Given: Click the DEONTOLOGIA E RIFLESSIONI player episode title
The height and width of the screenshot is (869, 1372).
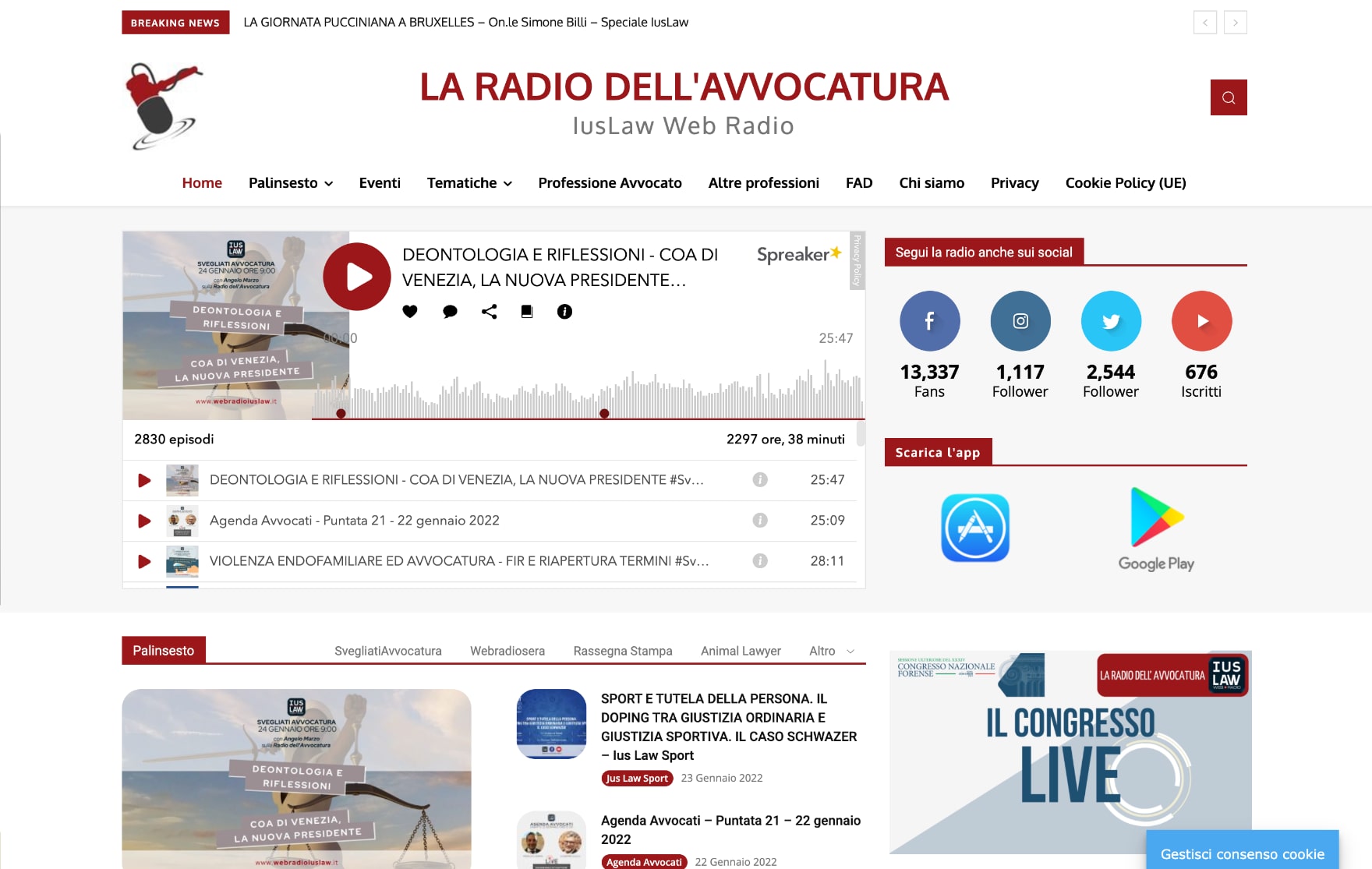Looking at the screenshot, I should pyautogui.click(x=560, y=267).
